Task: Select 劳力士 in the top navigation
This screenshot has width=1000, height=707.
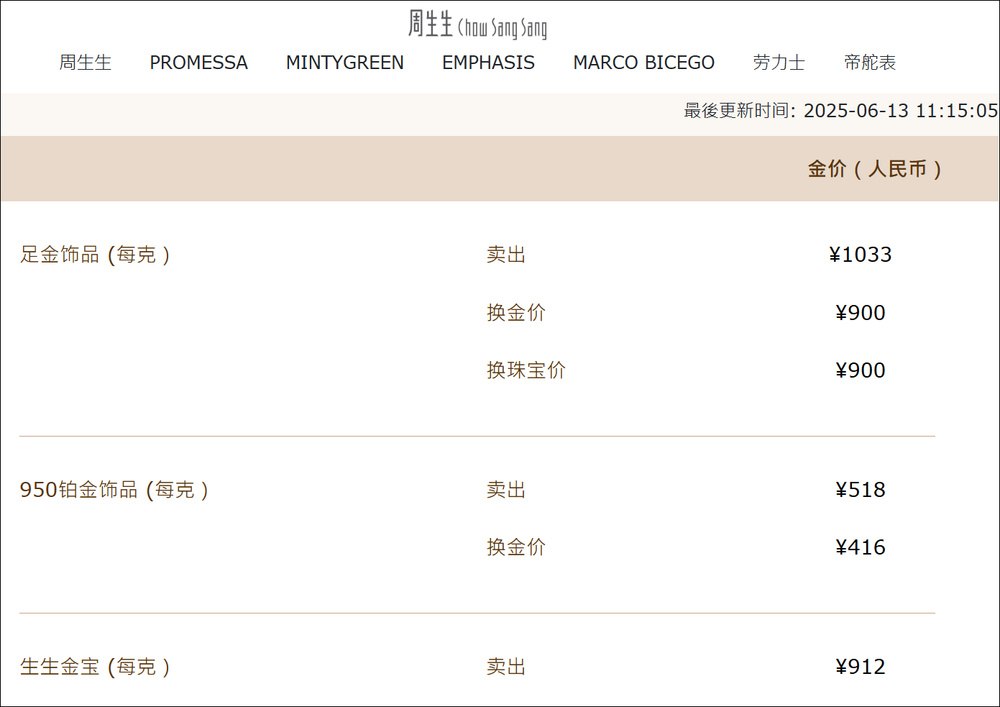Action: (x=779, y=62)
